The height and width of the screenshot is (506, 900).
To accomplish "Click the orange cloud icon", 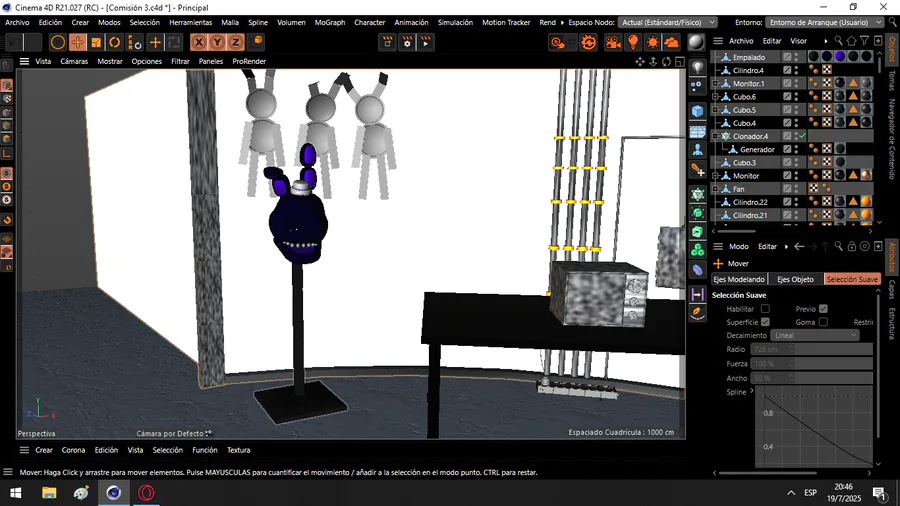I will [672, 42].
